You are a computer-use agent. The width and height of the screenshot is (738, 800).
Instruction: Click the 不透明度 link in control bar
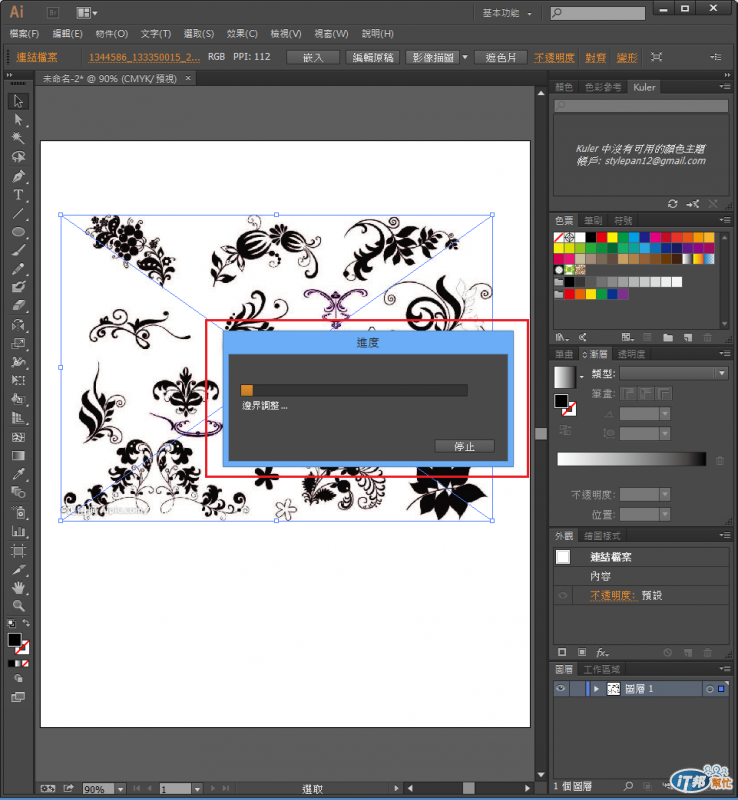click(554, 57)
